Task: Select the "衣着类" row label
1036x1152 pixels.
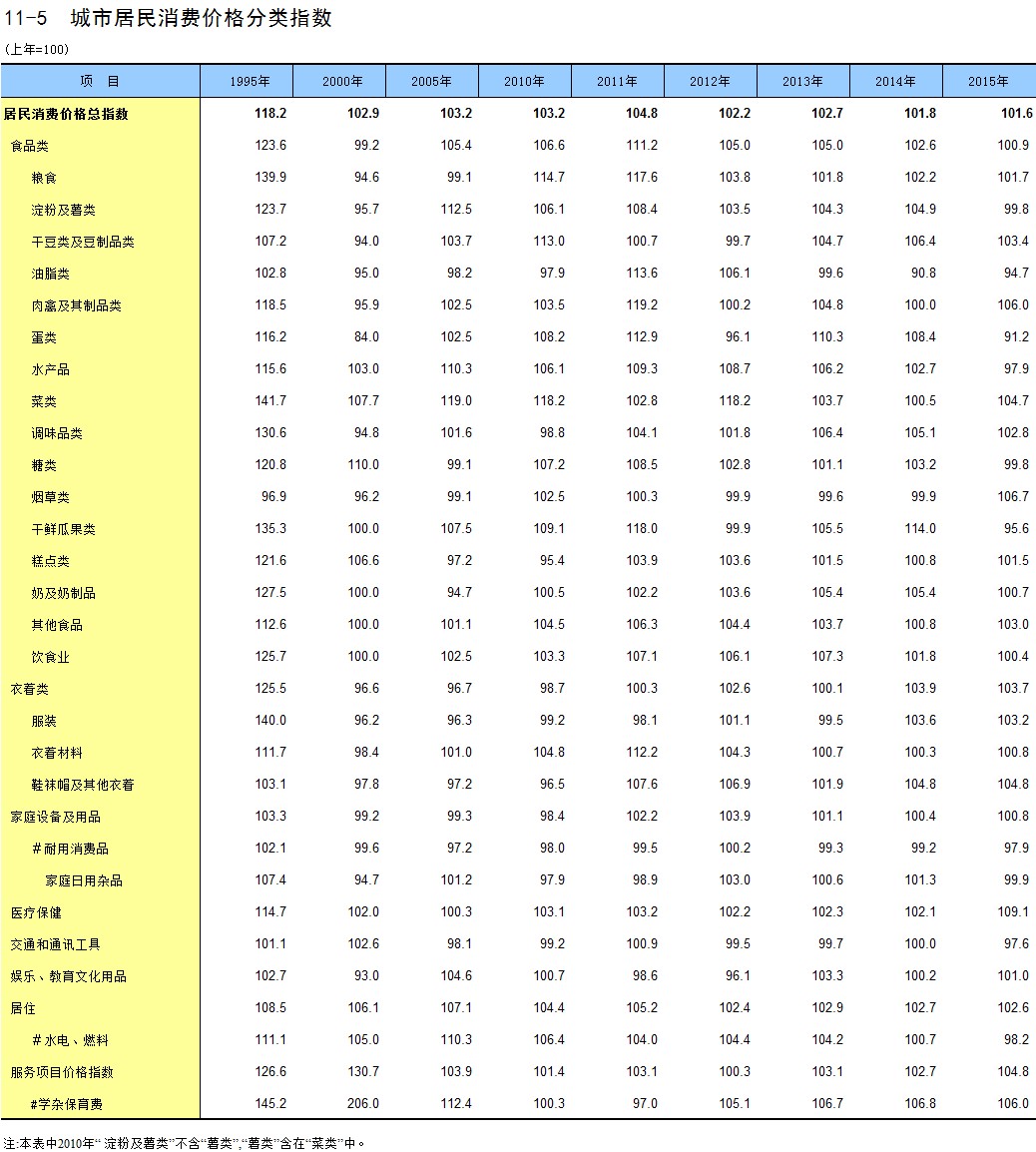Action: click(30, 689)
